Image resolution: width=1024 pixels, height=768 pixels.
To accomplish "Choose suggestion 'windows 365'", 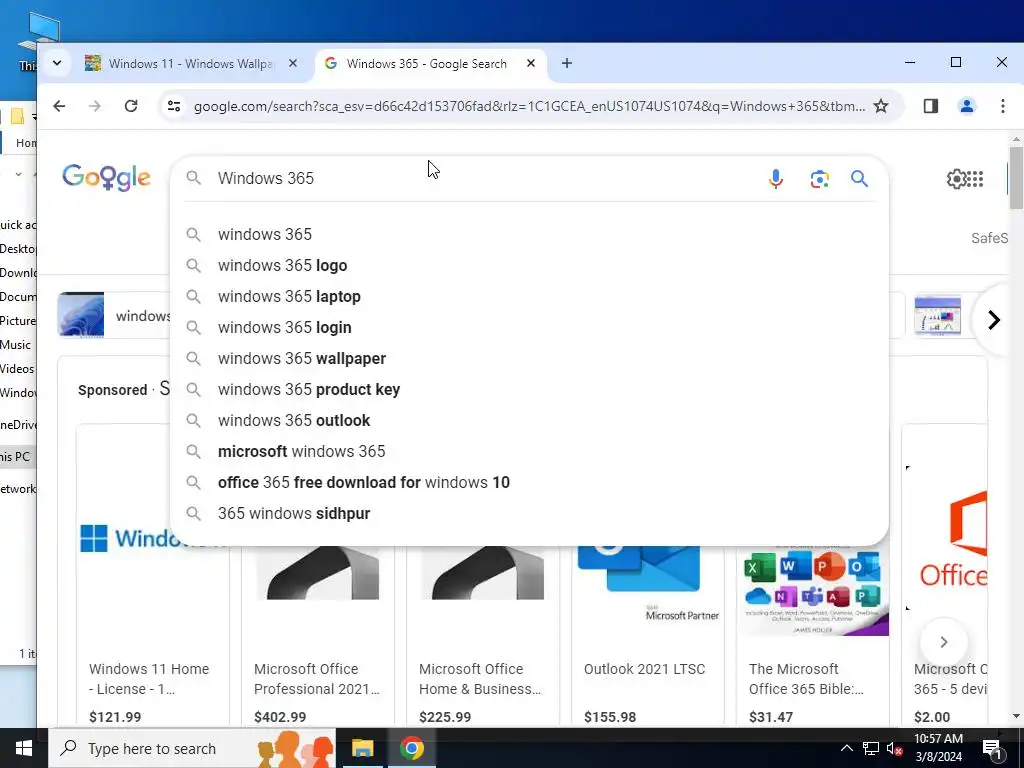I will (529, 234).
